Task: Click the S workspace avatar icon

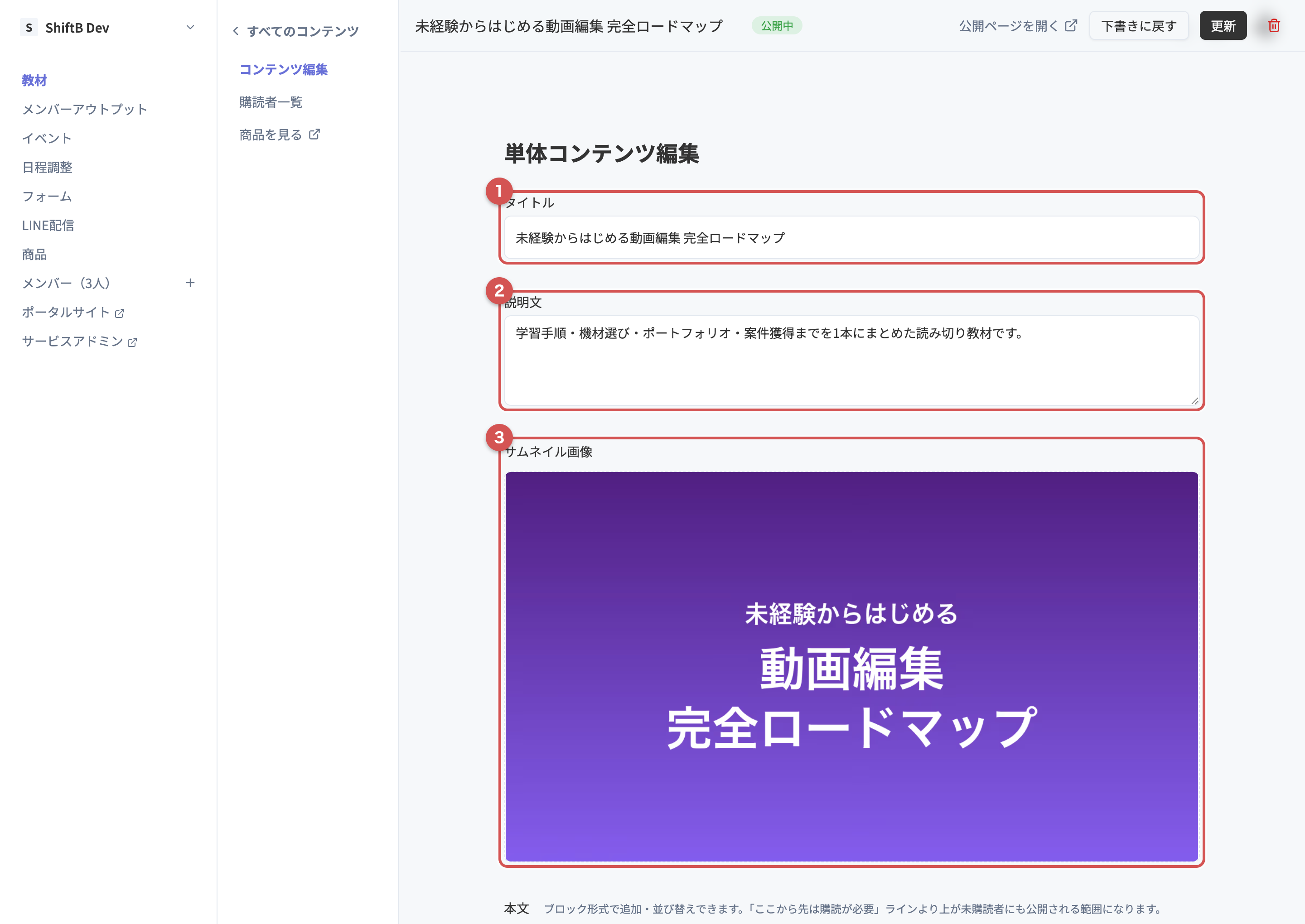Action: 29,27
